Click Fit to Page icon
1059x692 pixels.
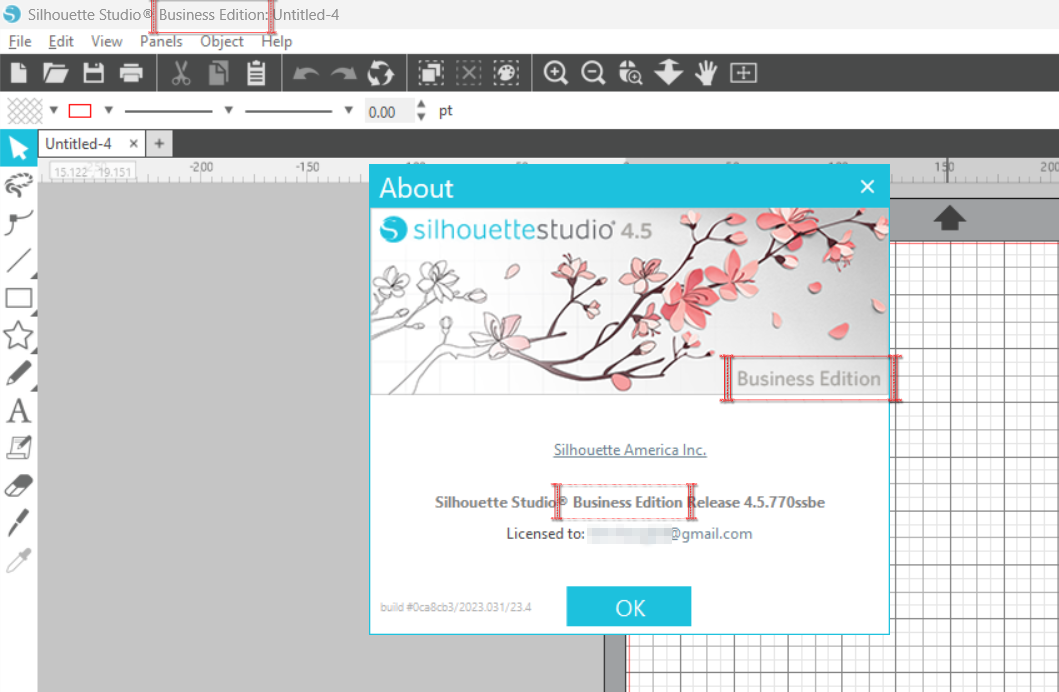[744, 72]
